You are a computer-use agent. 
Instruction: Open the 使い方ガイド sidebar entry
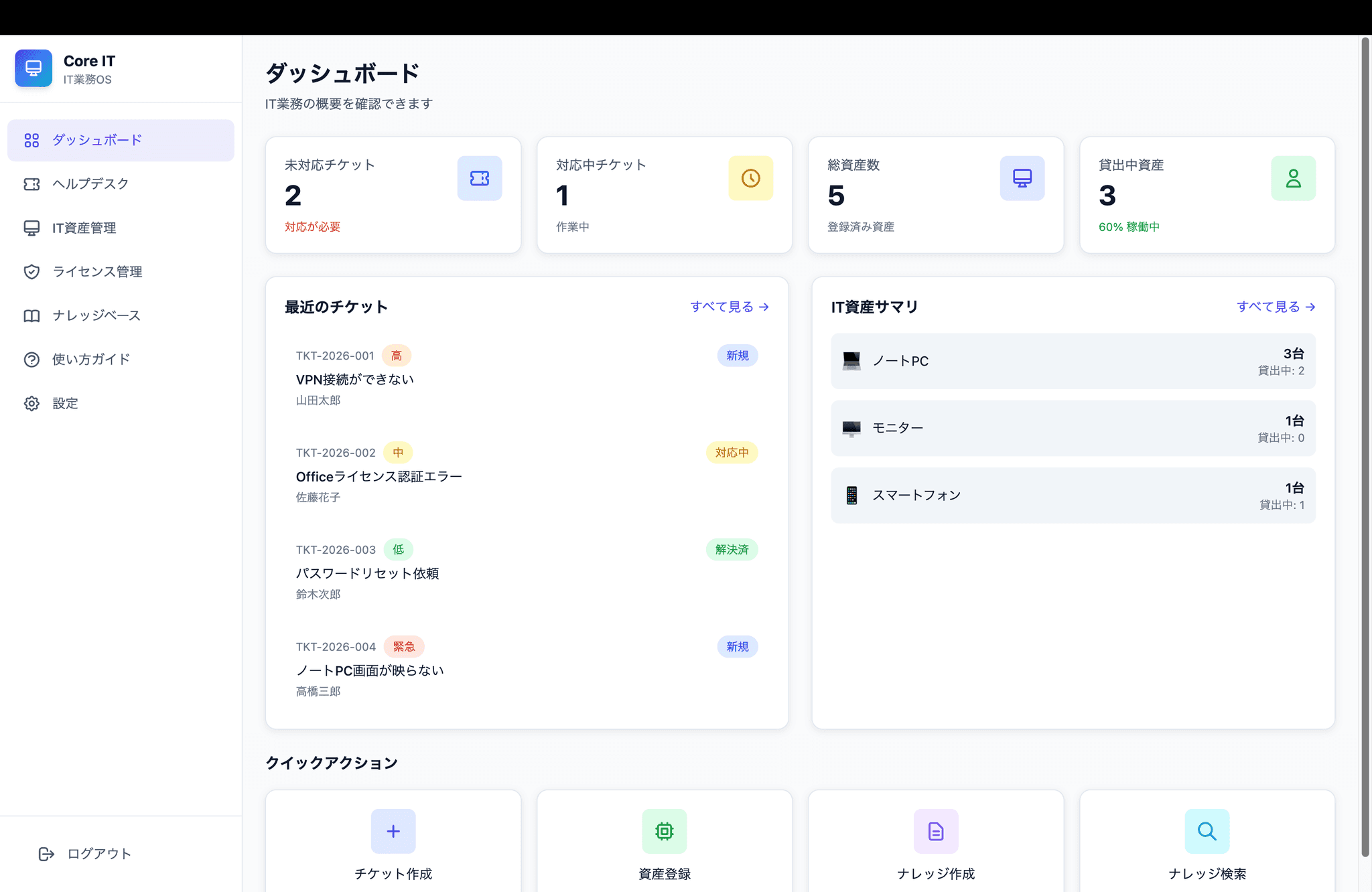90,360
